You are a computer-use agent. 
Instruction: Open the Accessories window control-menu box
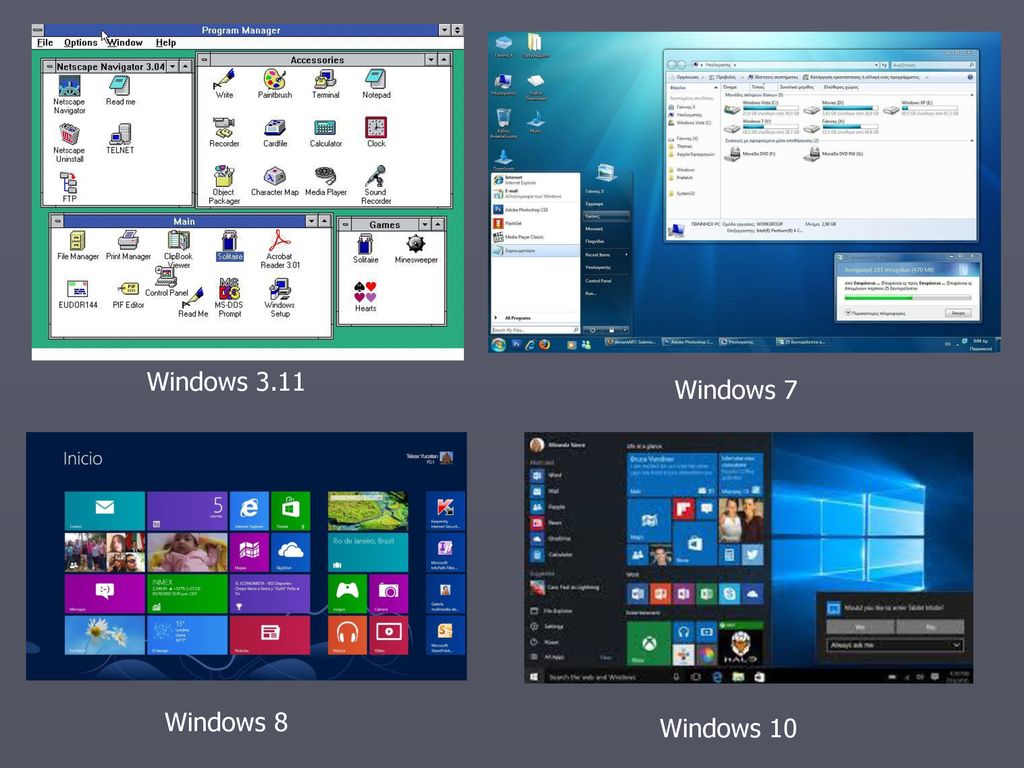pyautogui.click(x=204, y=59)
